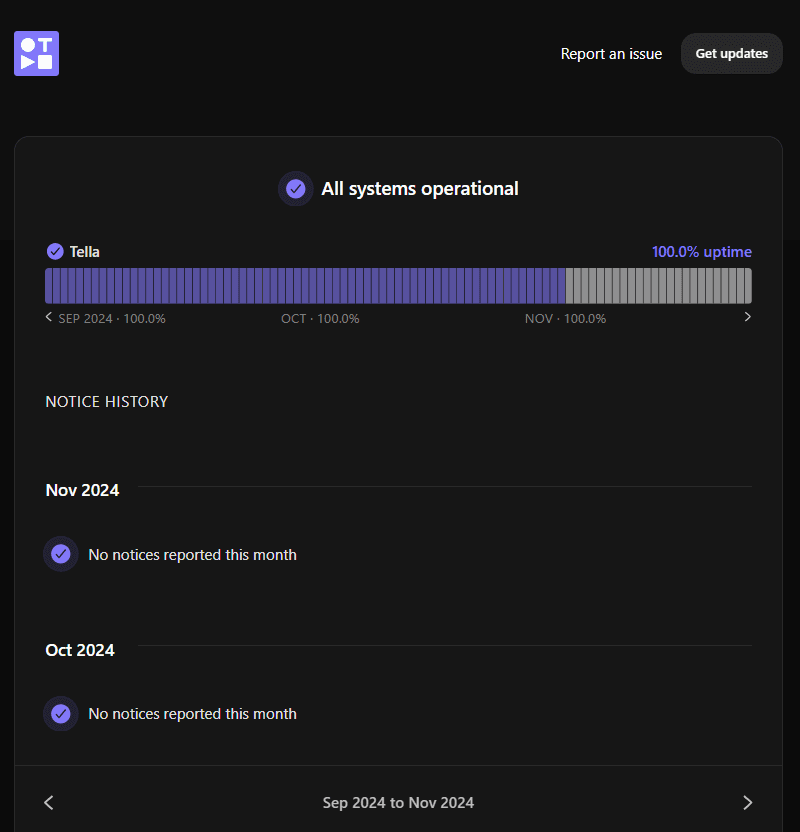Go to the previous notice history period
The image size is (800, 832).
pyautogui.click(x=49, y=802)
